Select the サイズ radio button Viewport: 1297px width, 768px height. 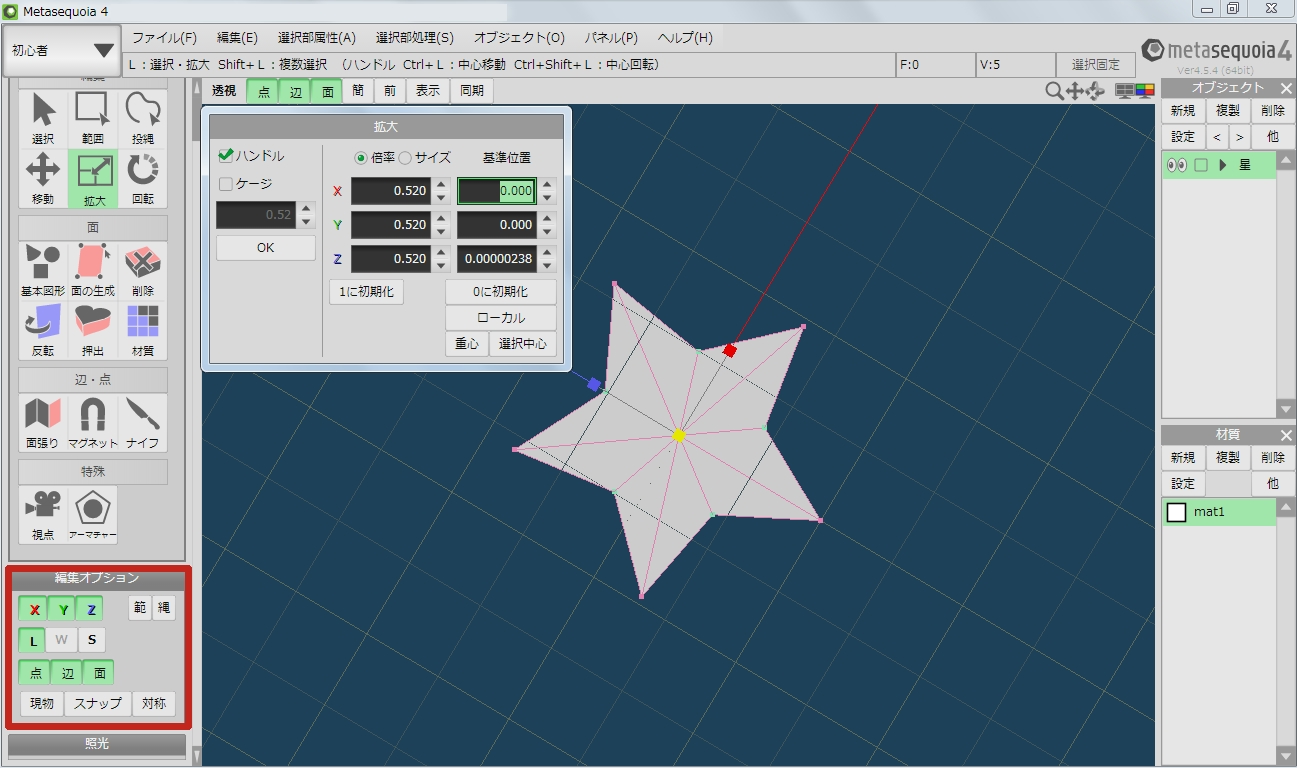(x=406, y=158)
